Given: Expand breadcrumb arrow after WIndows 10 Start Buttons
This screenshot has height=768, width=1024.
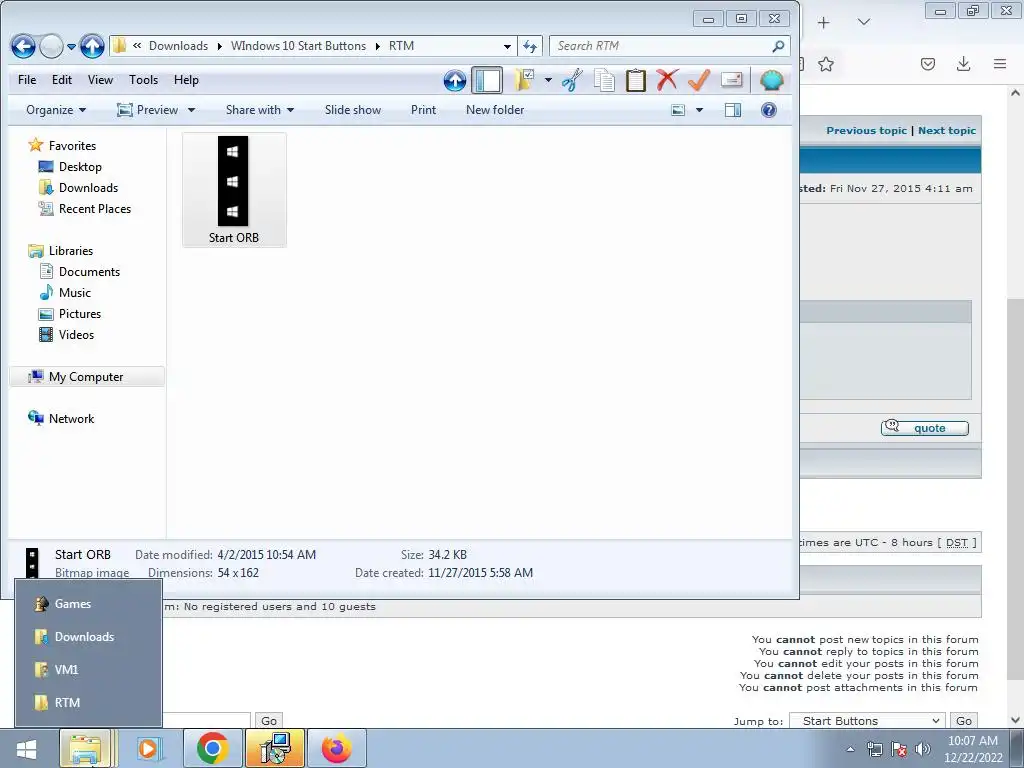Looking at the screenshot, I should click(377, 46).
